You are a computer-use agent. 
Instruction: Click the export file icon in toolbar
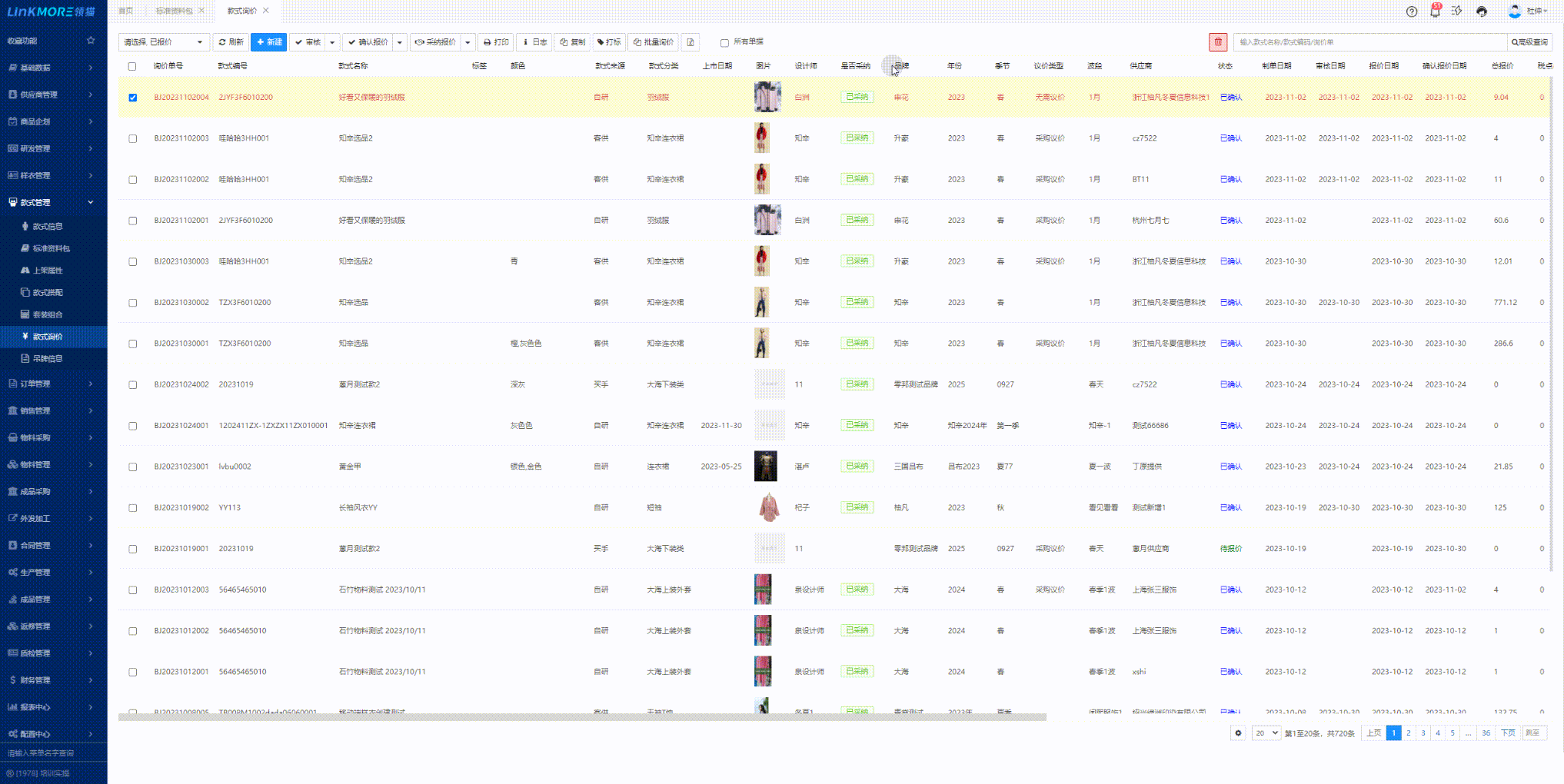point(690,42)
